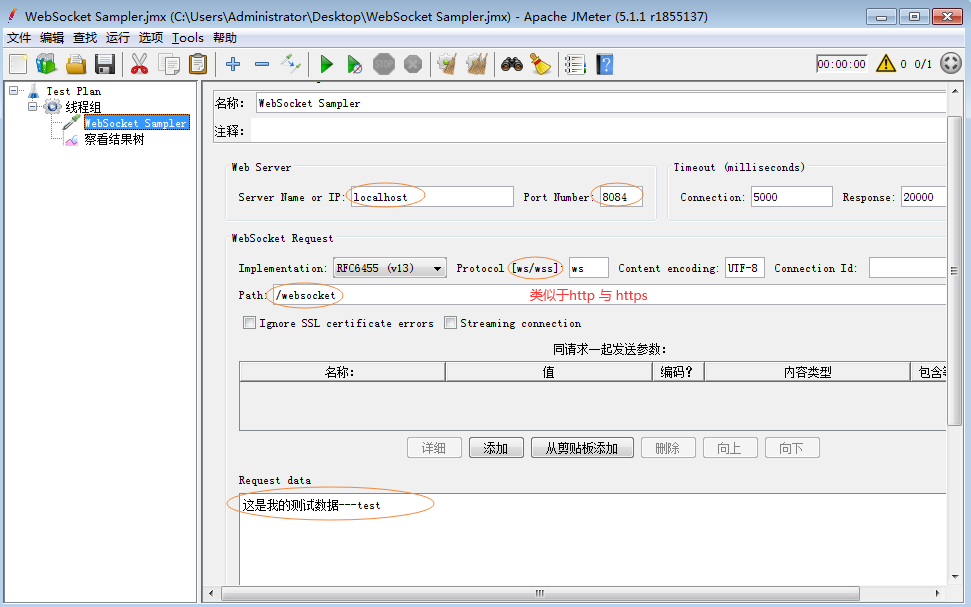The height and width of the screenshot is (607, 971).
Task: Click the Toggle enable/disable icon
Action: tap(291, 64)
